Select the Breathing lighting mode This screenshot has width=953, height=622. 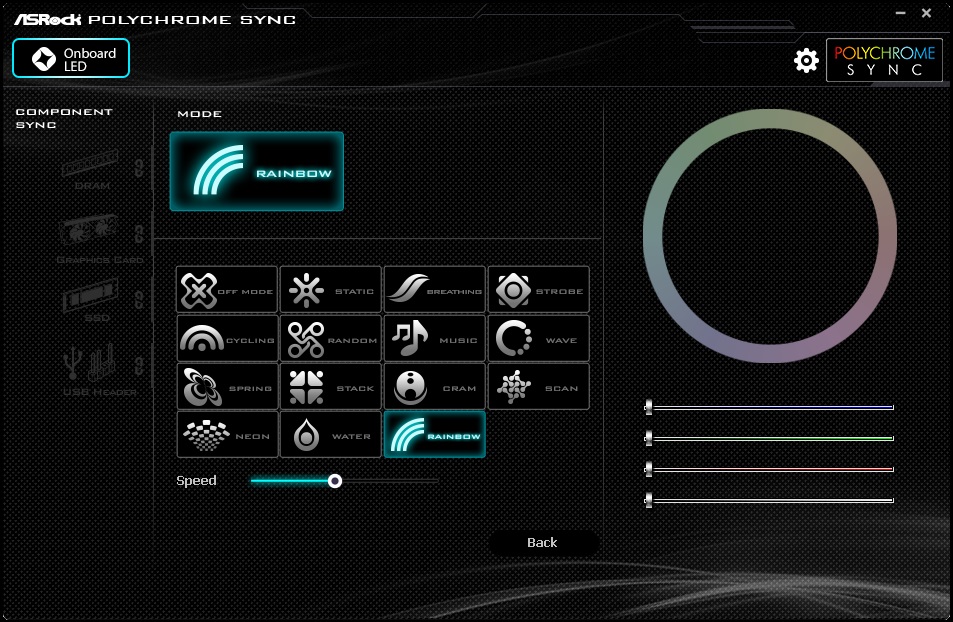click(435, 289)
